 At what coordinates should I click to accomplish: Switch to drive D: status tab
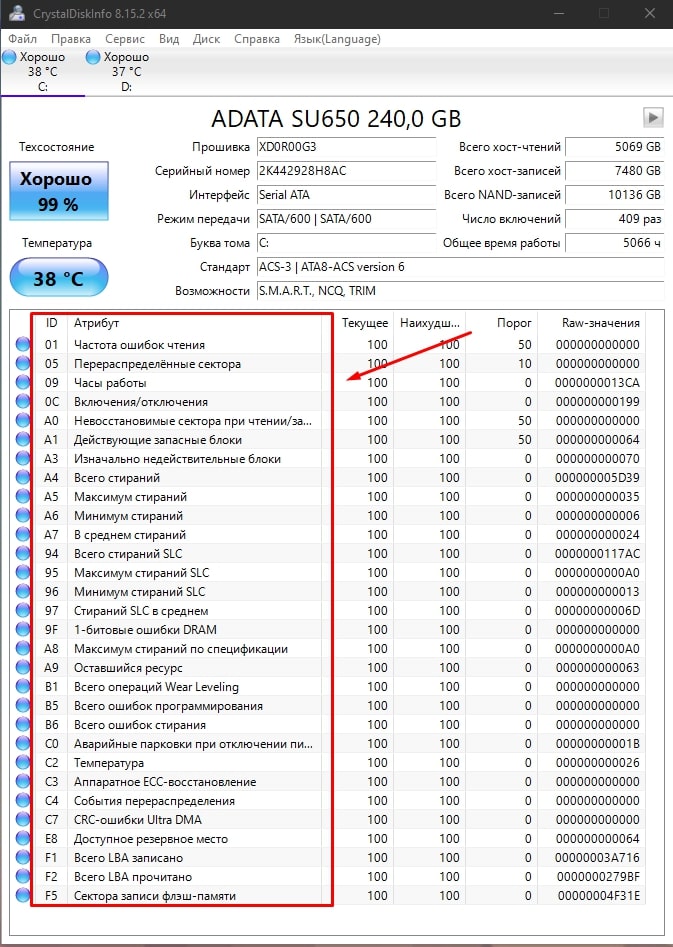(126, 72)
